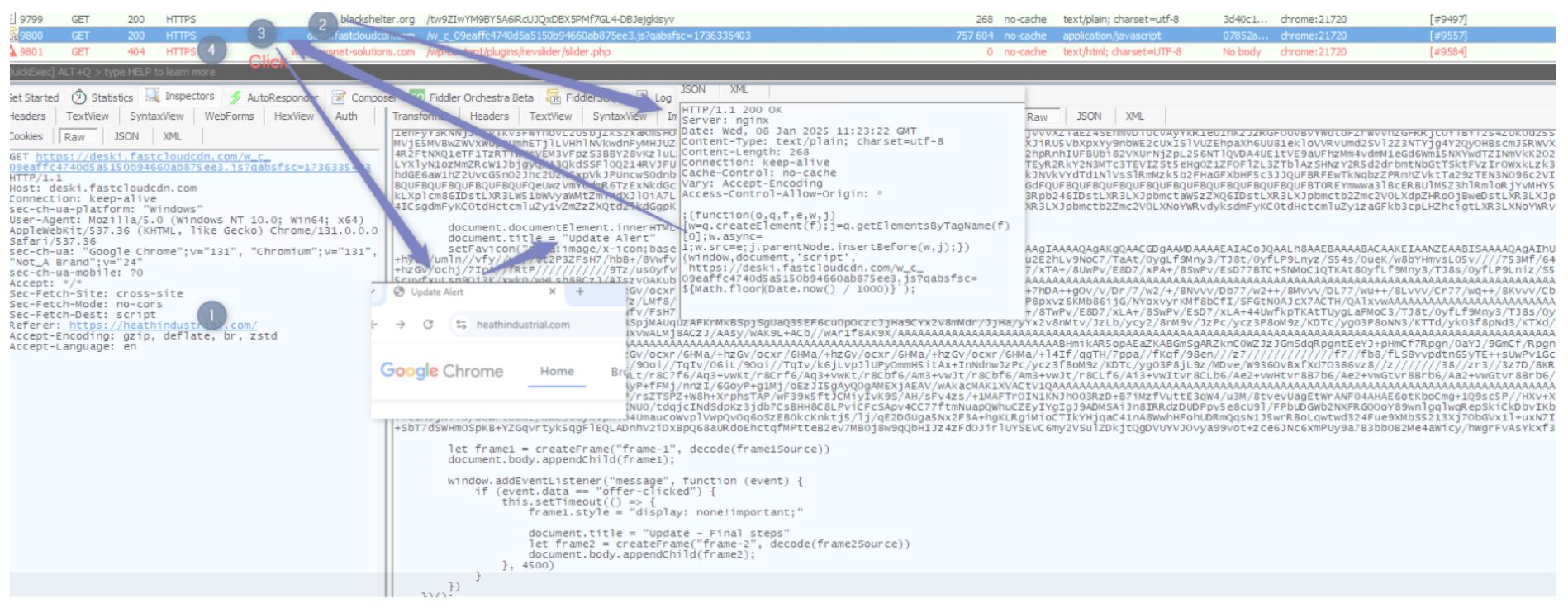The height and width of the screenshot is (608, 1568).
Task: Click the application/javascript content-type cell
Action: pos(1111,36)
